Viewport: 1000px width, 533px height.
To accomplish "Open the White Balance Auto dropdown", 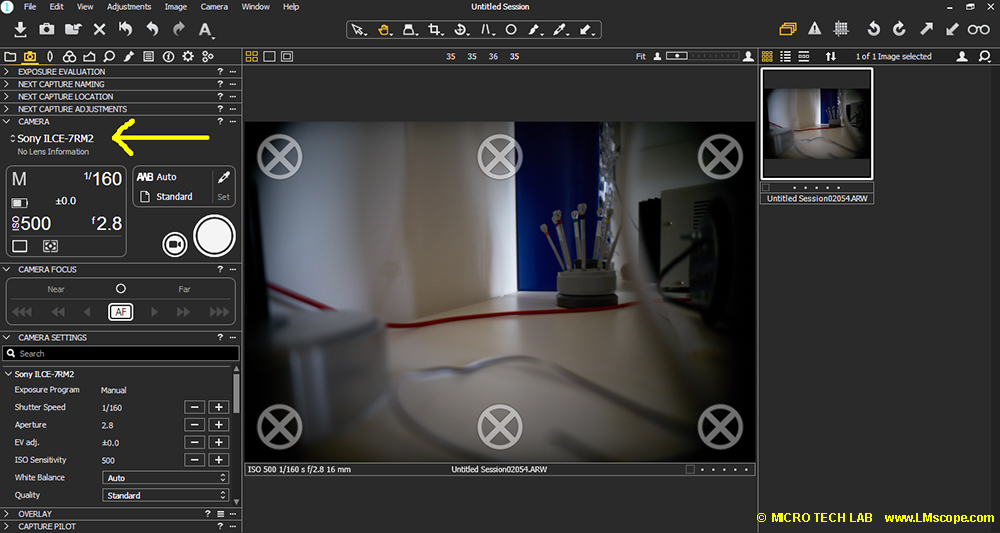I will pyautogui.click(x=166, y=478).
